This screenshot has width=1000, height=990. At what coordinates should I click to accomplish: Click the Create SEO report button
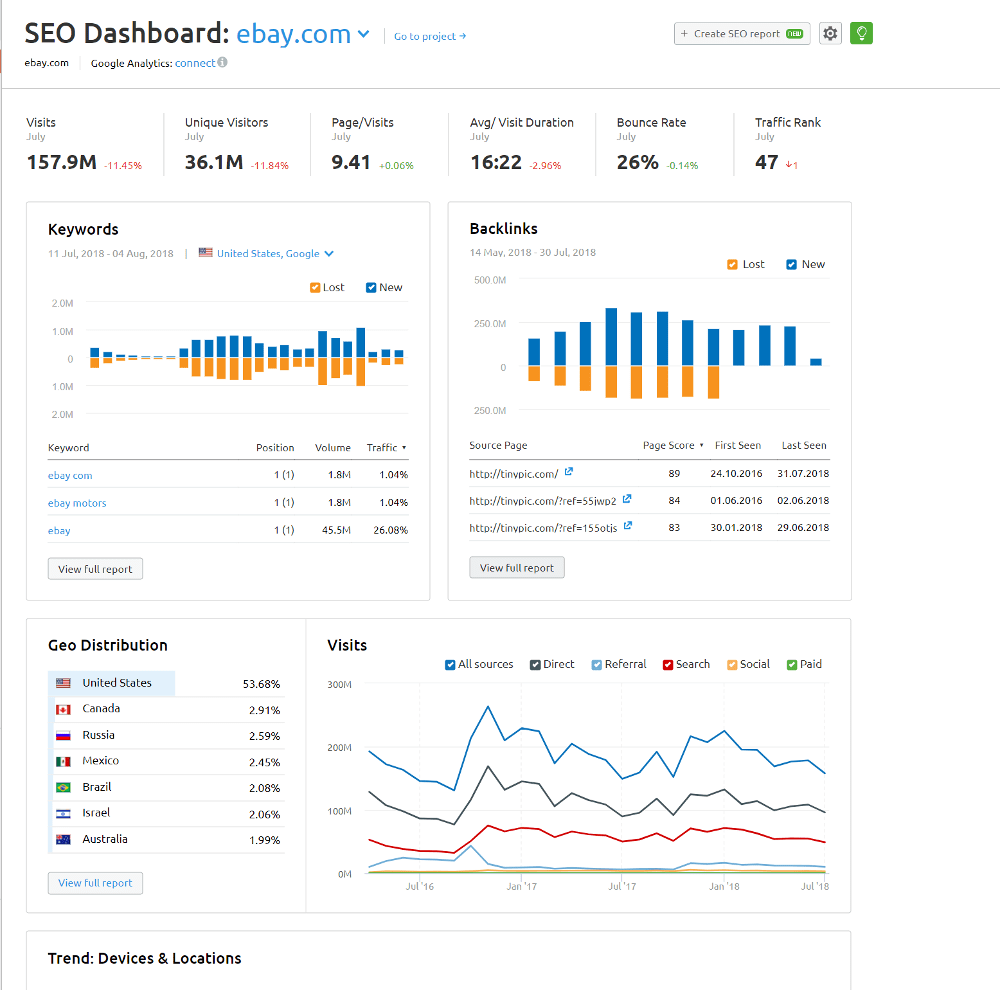point(741,32)
